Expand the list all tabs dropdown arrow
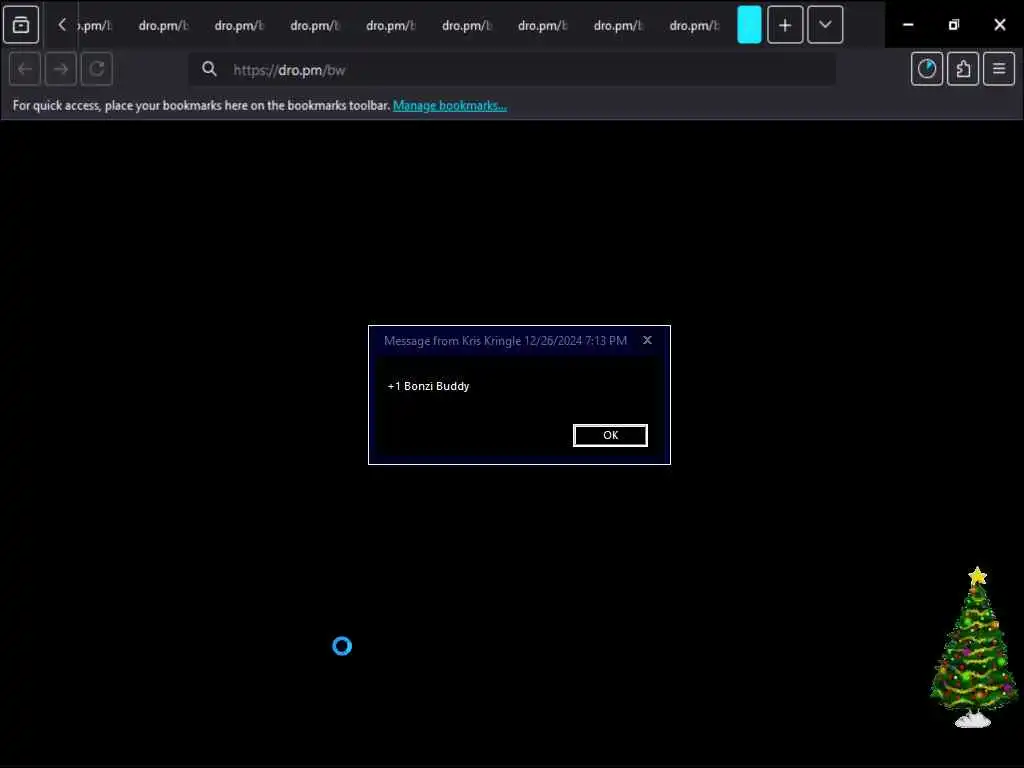1024x768 pixels. pyautogui.click(x=825, y=25)
